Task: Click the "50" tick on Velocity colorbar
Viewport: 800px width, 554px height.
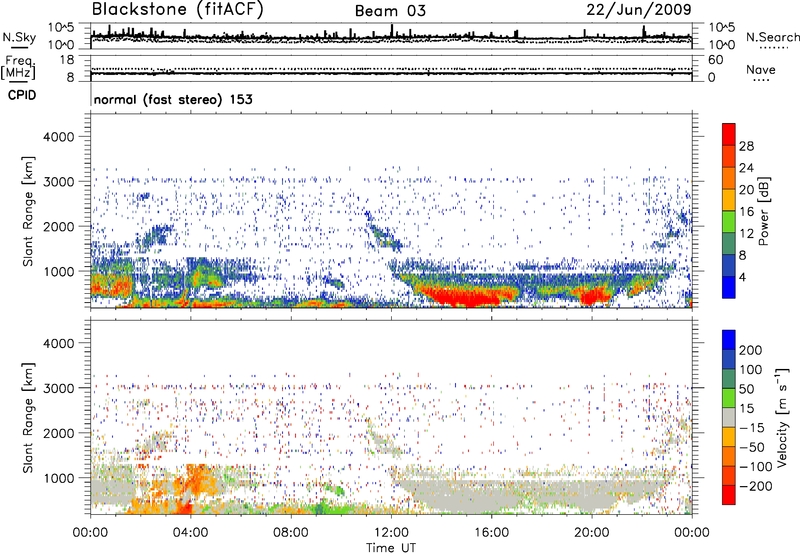Action: tap(746, 389)
